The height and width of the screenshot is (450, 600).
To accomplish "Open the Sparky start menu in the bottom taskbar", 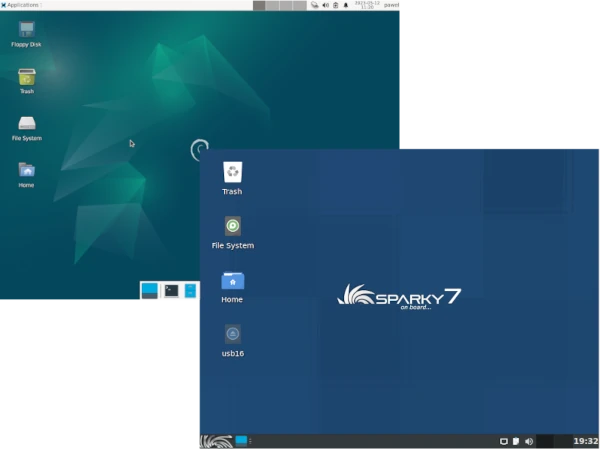I will click(x=217, y=442).
